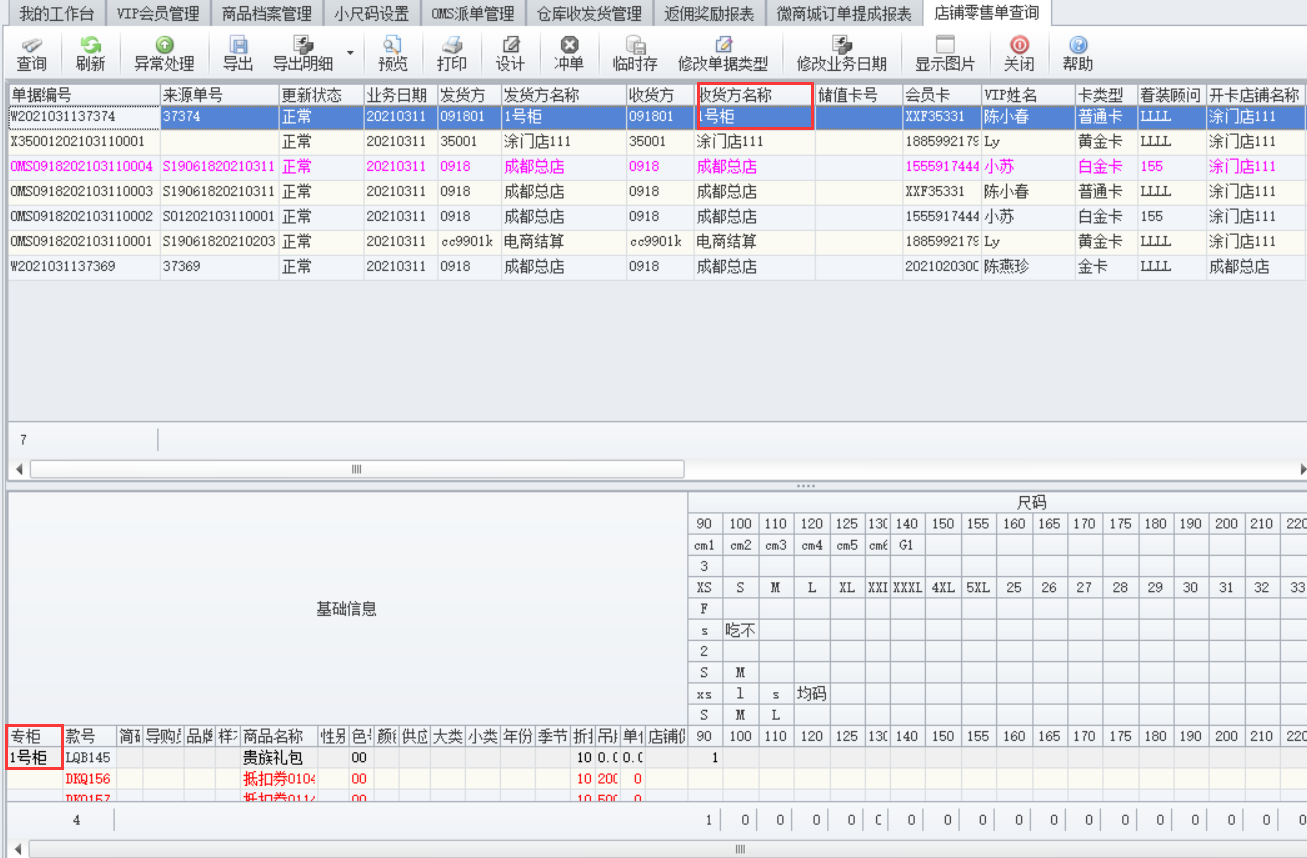
Task: Click 商品名称 header in detail grid
Action: click(279, 737)
